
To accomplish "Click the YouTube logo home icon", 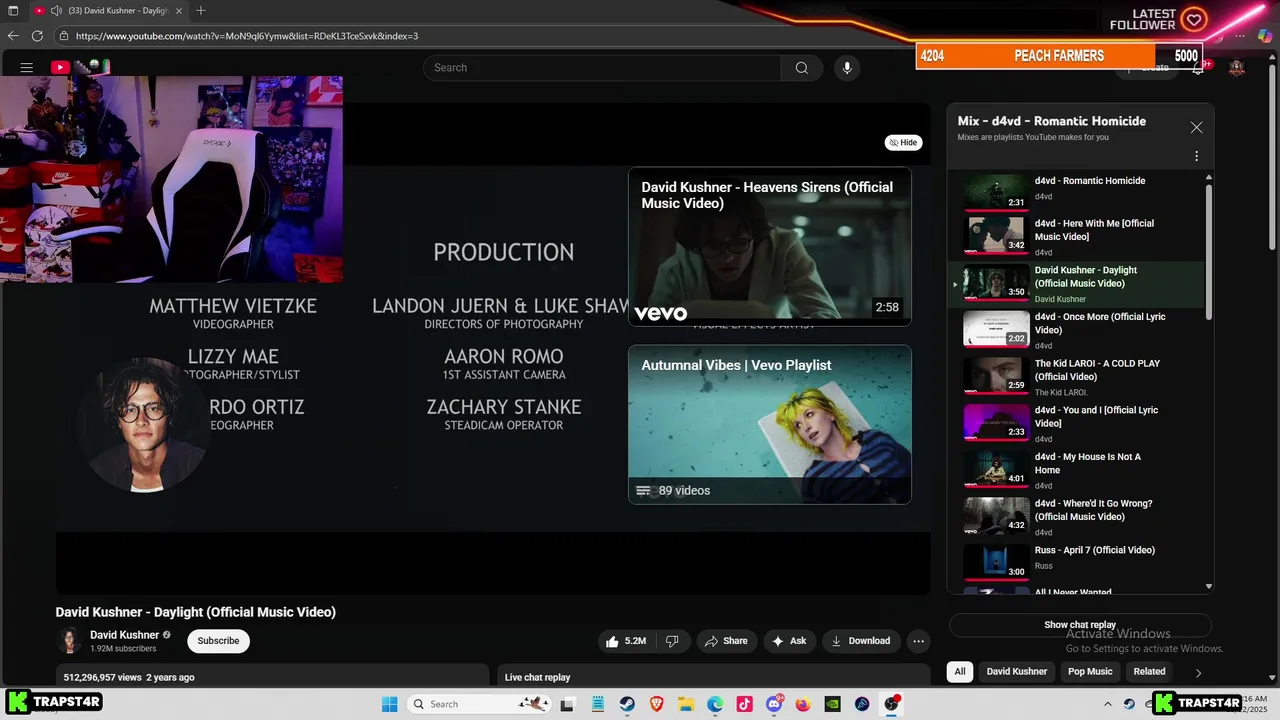I will click(60, 68).
